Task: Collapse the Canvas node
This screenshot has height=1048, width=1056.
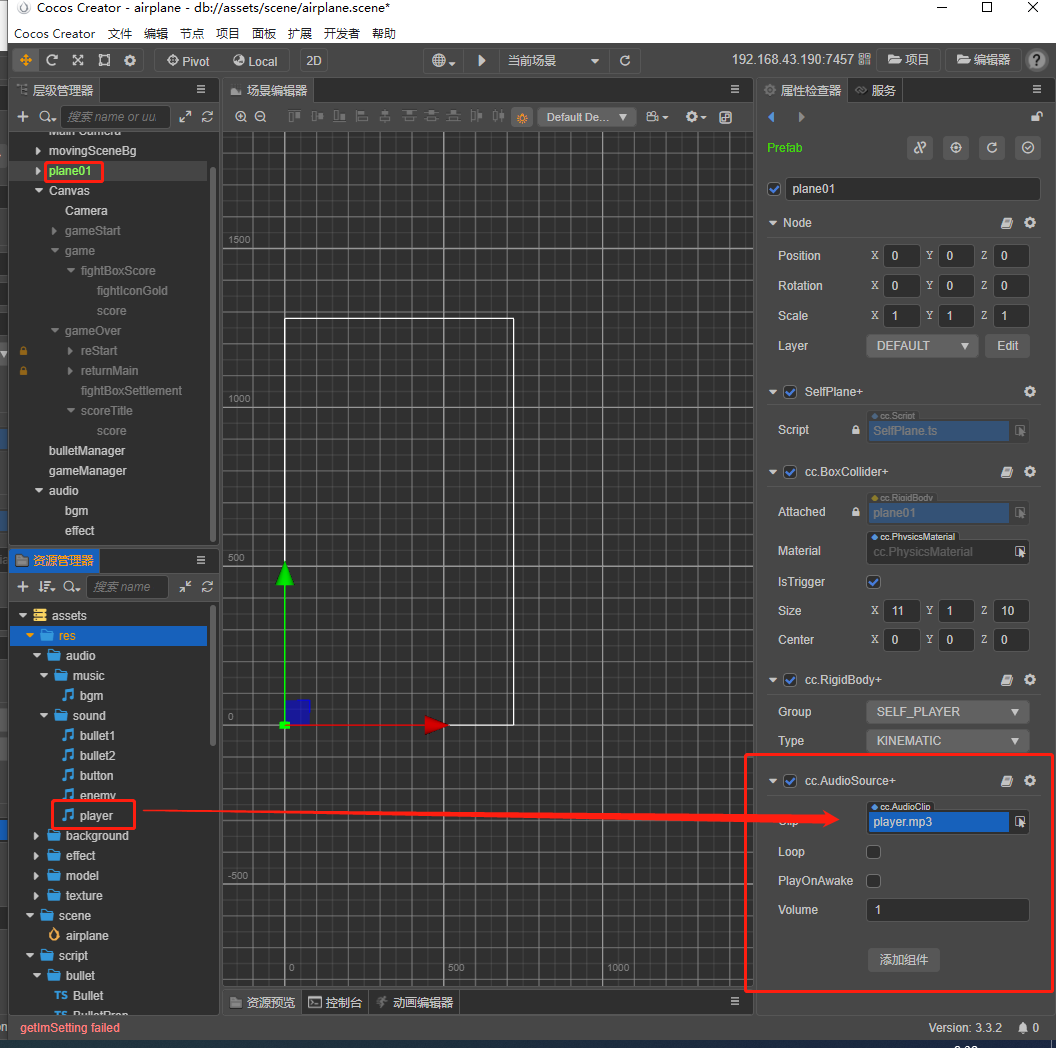Action: pyautogui.click(x=39, y=191)
